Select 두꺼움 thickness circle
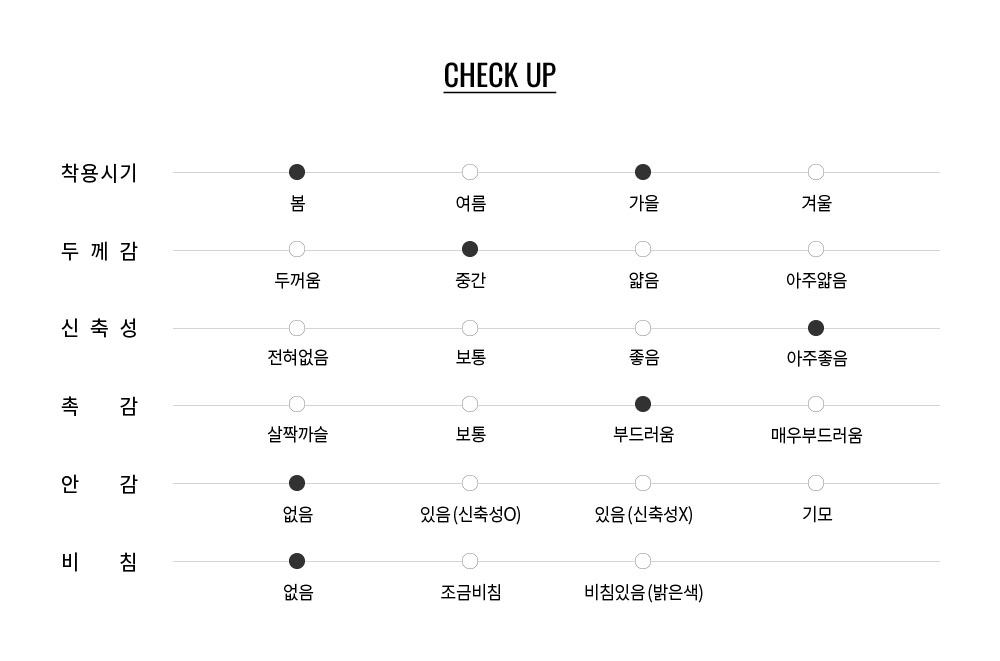1000x661 pixels. 297,249
